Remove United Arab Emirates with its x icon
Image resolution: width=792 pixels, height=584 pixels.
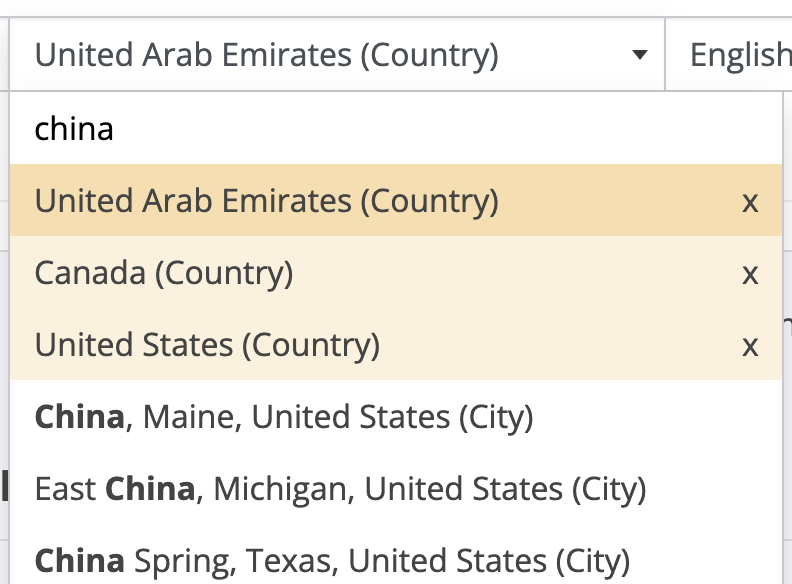(750, 202)
